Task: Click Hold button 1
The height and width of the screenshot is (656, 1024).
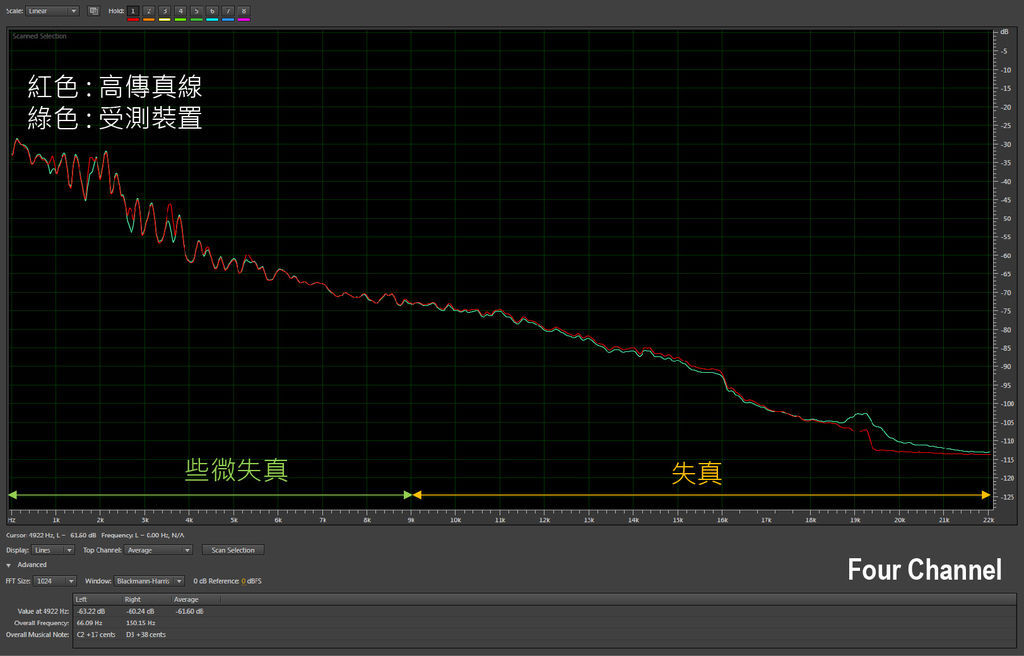Action: (x=133, y=11)
